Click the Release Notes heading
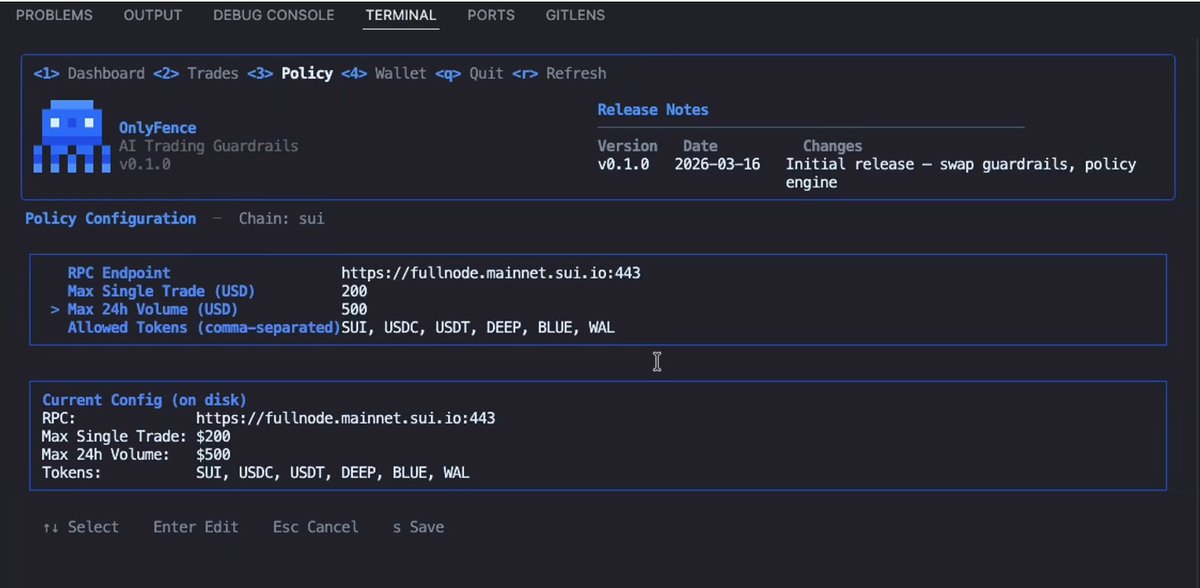The image size is (1200, 588). tap(653, 110)
